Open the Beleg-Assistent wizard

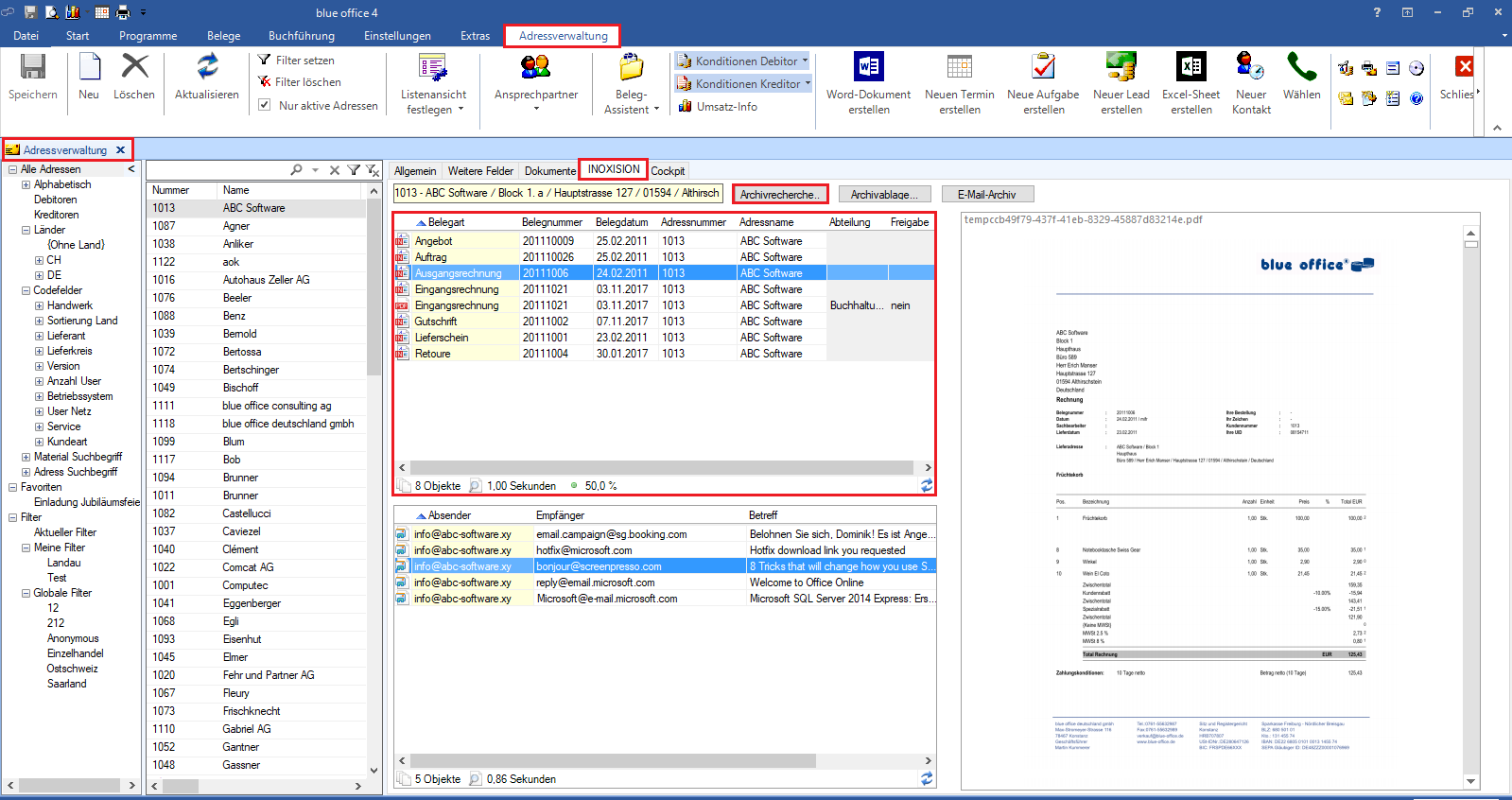(632, 84)
